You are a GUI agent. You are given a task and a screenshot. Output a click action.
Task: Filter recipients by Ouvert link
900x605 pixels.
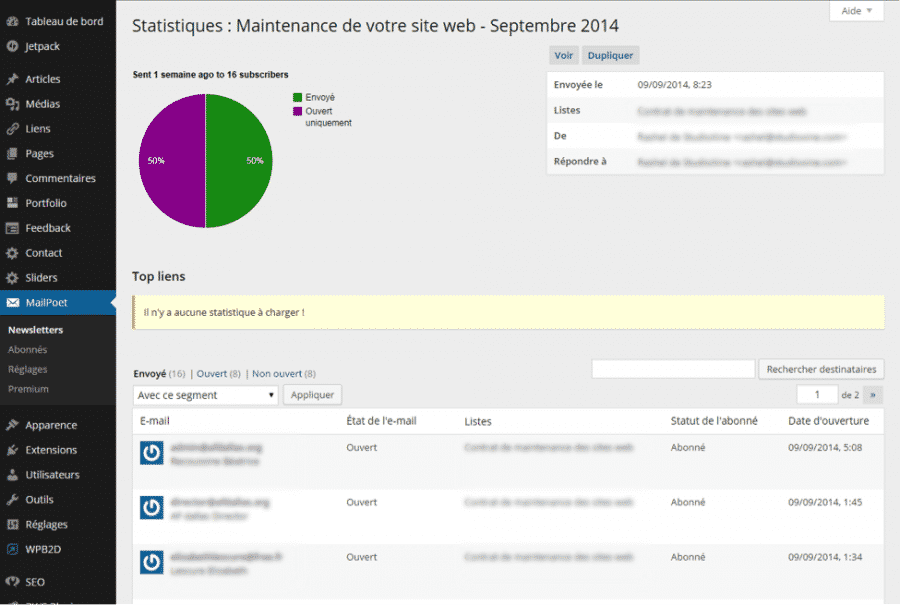pyautogui.click(x=211, y=374)
